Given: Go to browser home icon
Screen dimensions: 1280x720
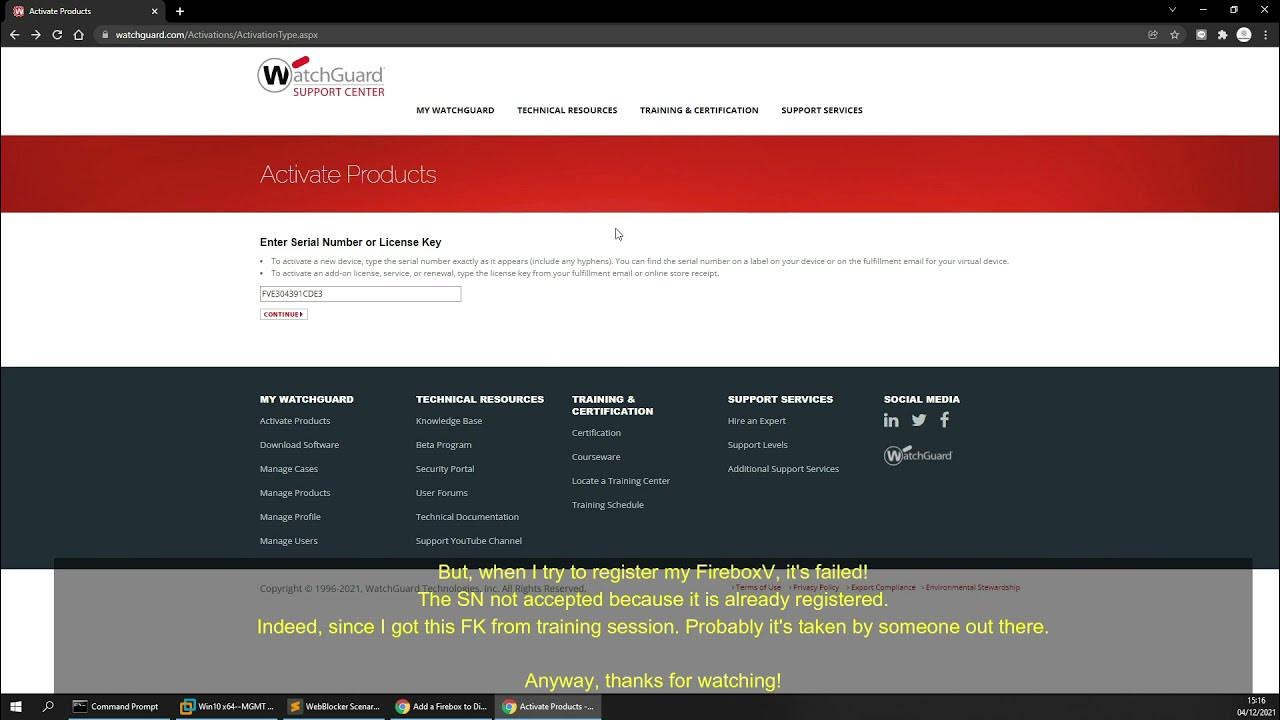Looking at the screenshot, I should point(79,34).
